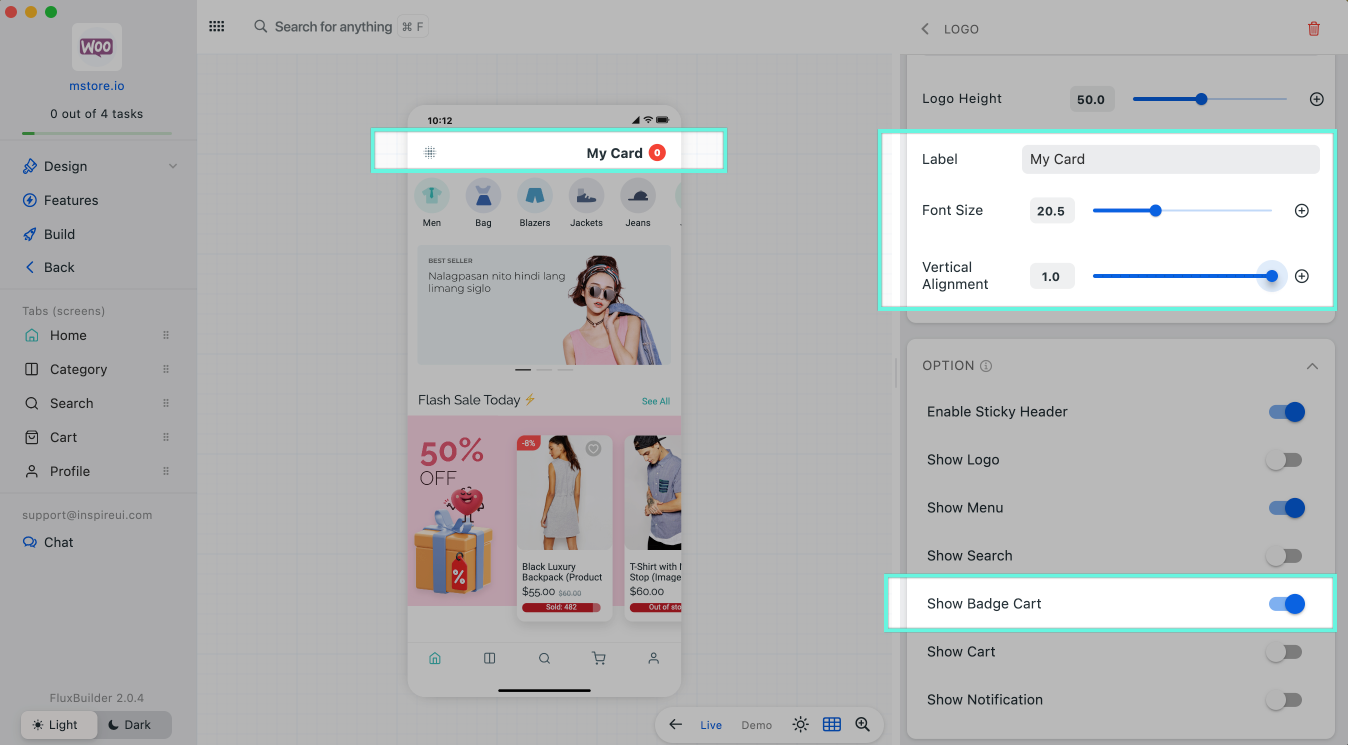1348x745 pixels.
Task: Click the sun brightness icon in bottom toolbar
Action: [800, 725]
